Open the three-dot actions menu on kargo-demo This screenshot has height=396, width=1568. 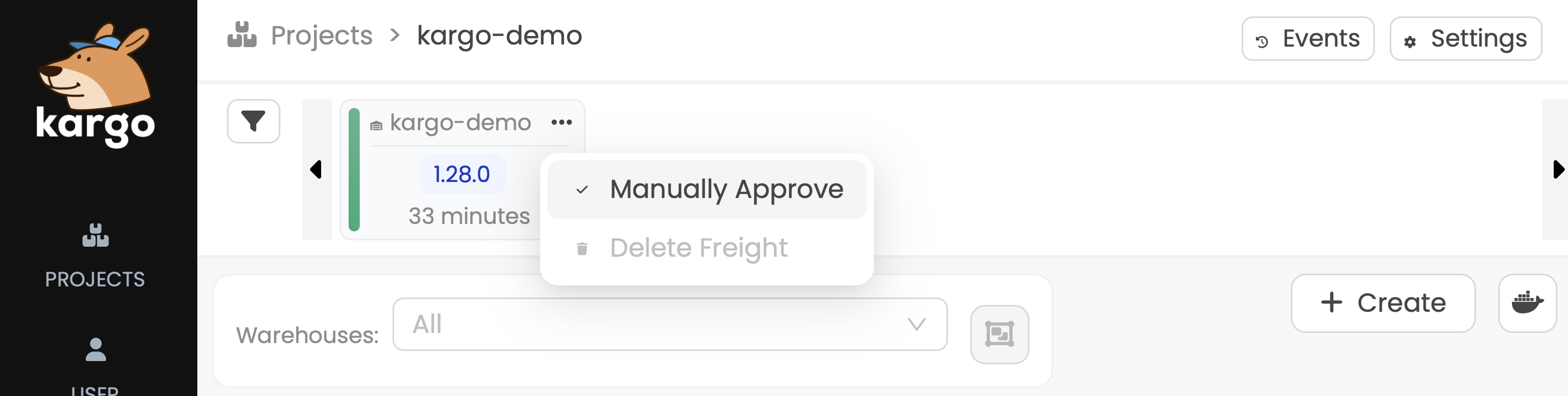tap(562, 122)
